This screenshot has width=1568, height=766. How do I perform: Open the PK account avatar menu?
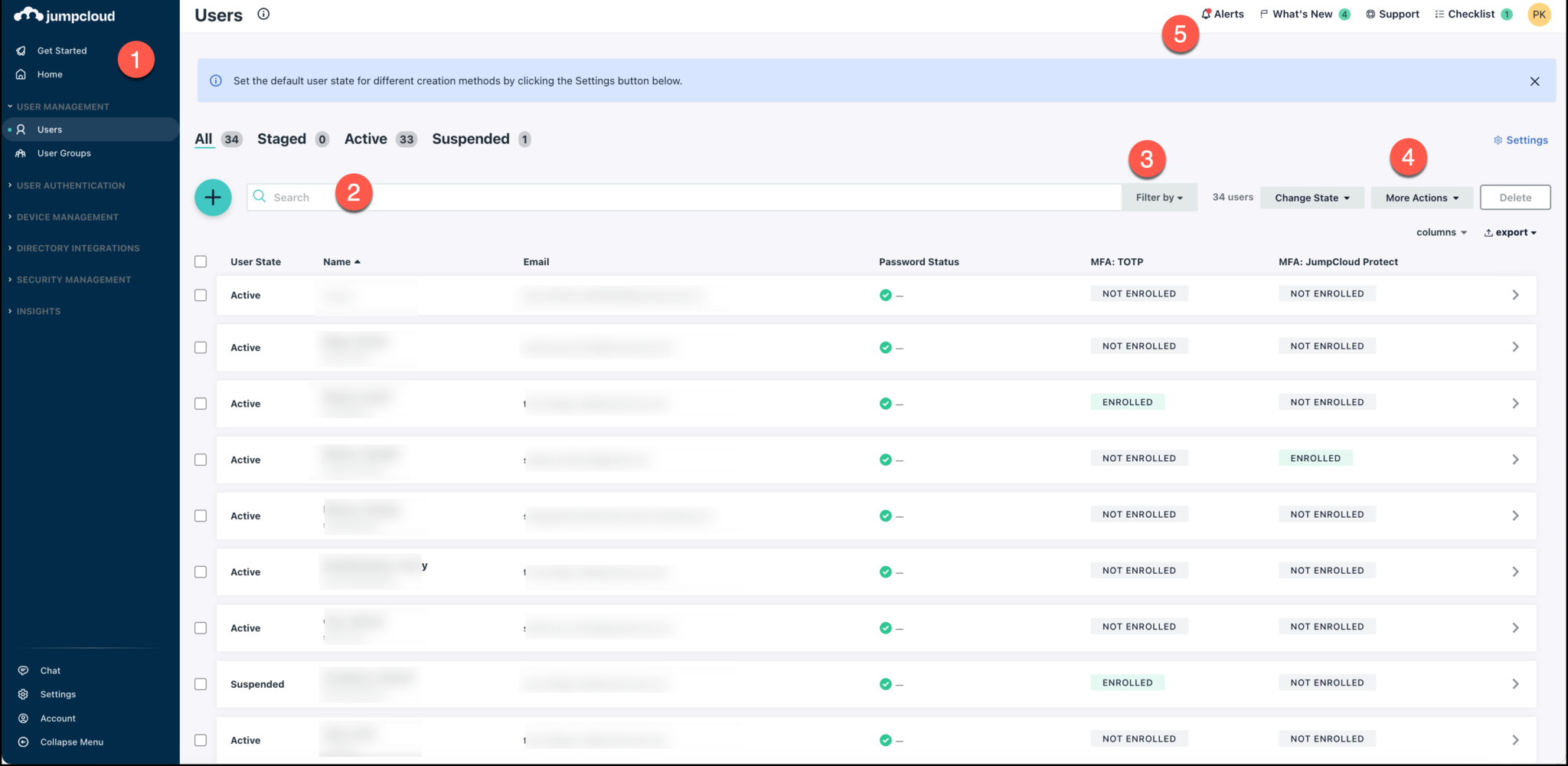pyautogui.click(x=1539, y=14)
